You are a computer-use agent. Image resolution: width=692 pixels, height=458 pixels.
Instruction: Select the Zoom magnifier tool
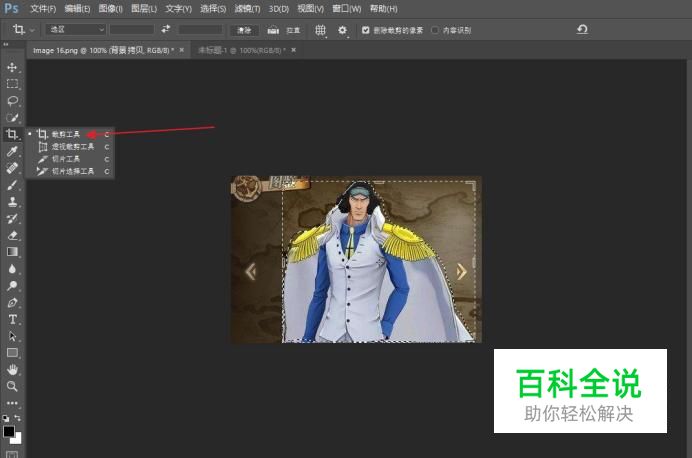[x=12, y=387]
